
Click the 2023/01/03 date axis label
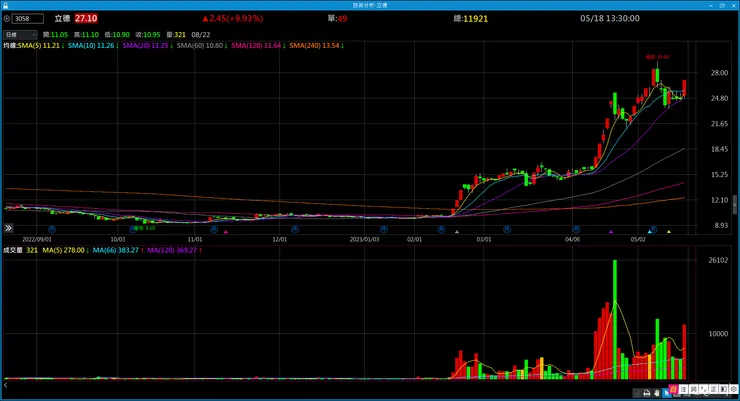coord(364,239)
